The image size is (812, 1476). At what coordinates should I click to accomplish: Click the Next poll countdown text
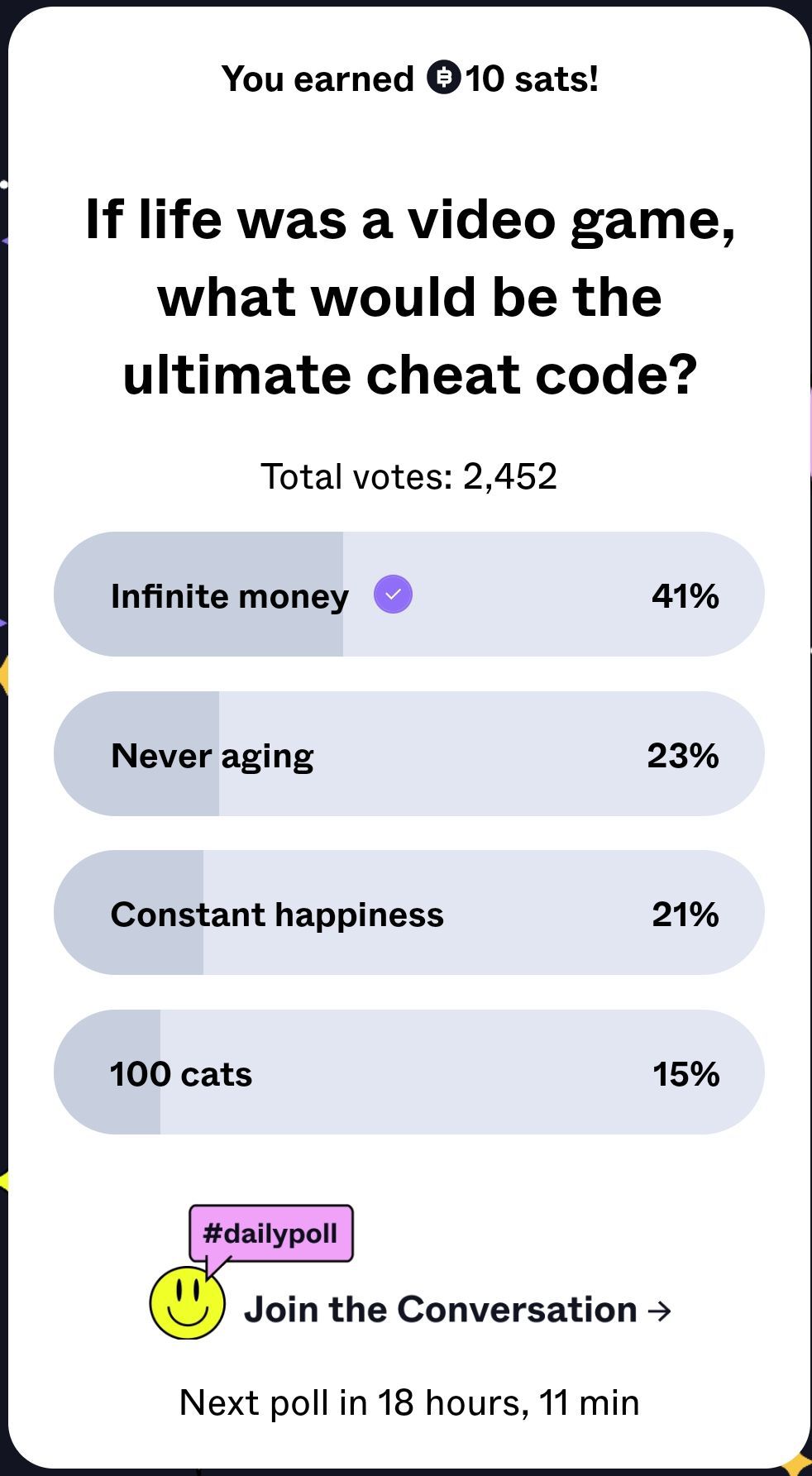click(409, 1402)
